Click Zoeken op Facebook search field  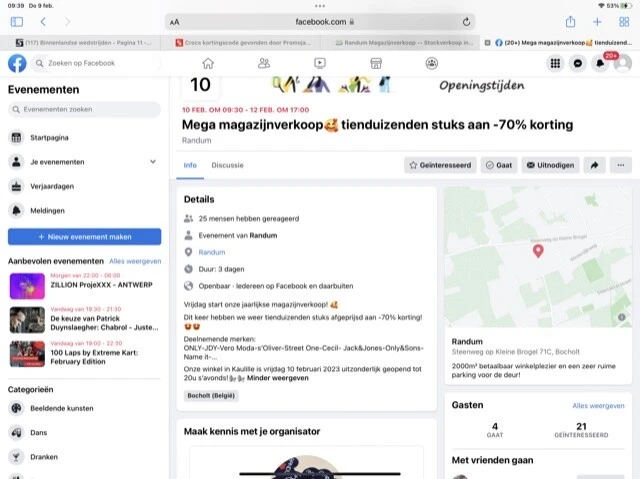pyautogui.click(x=96, y=63)
